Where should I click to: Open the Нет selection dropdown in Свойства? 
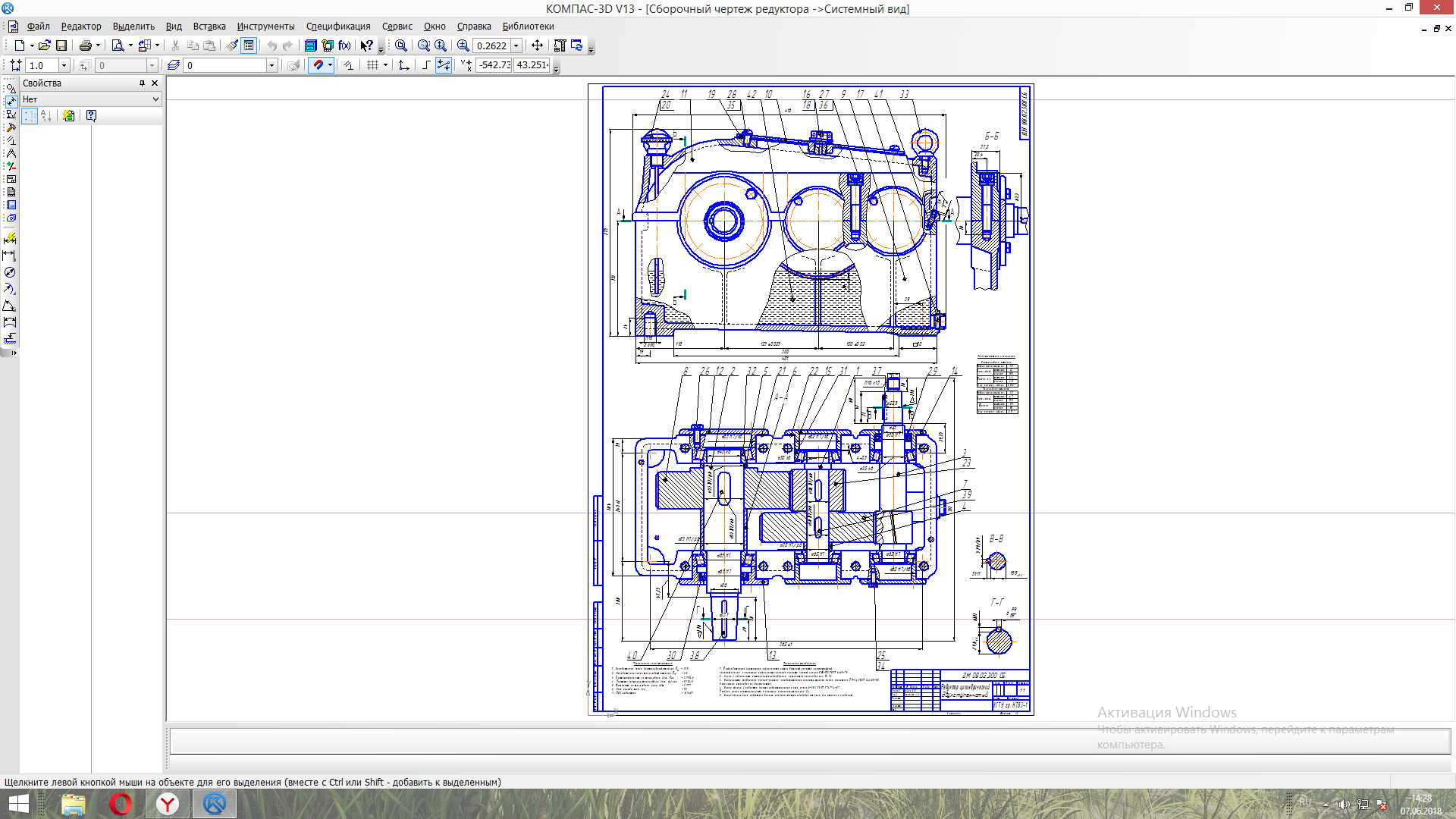(155, 99)
